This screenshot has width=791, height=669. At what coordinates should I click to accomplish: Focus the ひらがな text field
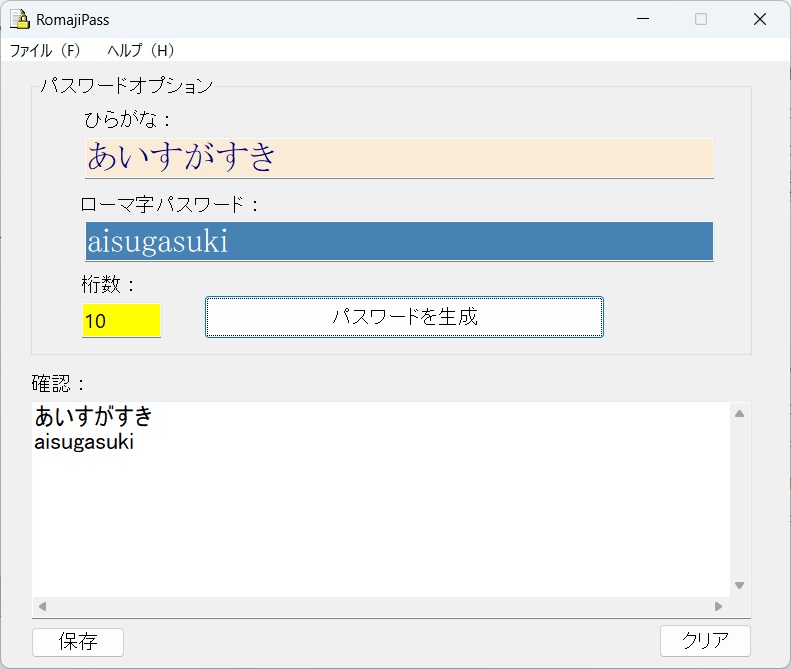399,158
